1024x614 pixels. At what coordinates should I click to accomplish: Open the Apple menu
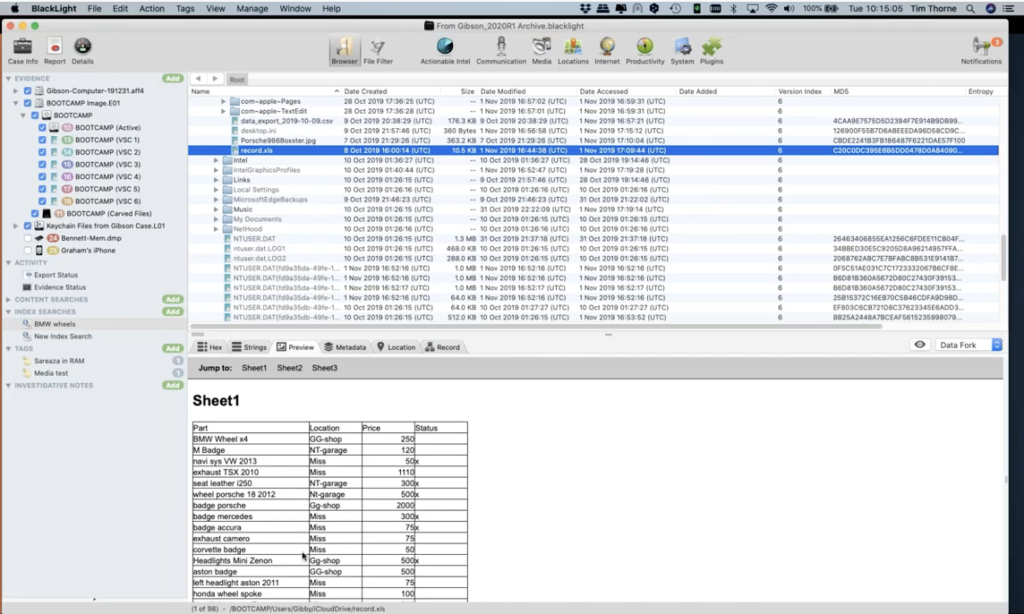pos(14,8)
